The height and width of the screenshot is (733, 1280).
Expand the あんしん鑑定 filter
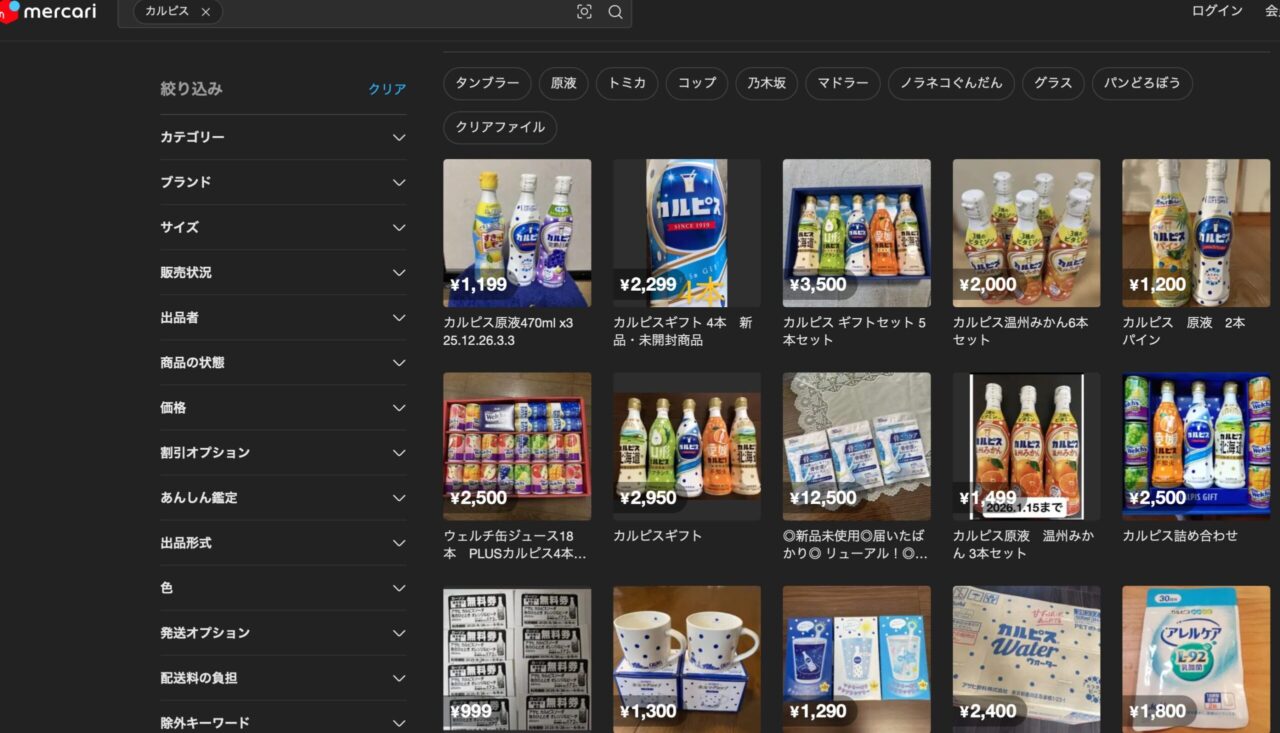pyautogui.click(x=283, y=498)
